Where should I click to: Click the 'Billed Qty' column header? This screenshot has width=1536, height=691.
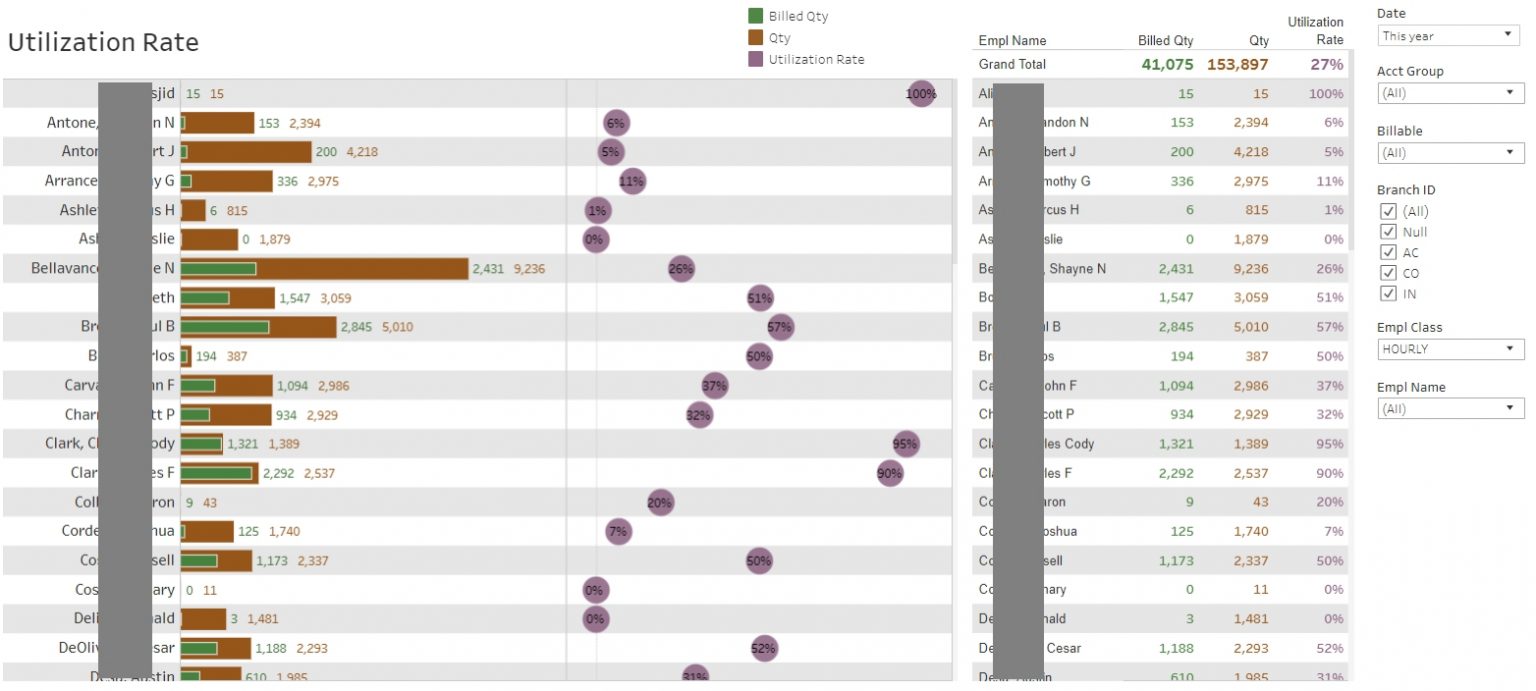pyautogui.click(x=1166, y=41)
